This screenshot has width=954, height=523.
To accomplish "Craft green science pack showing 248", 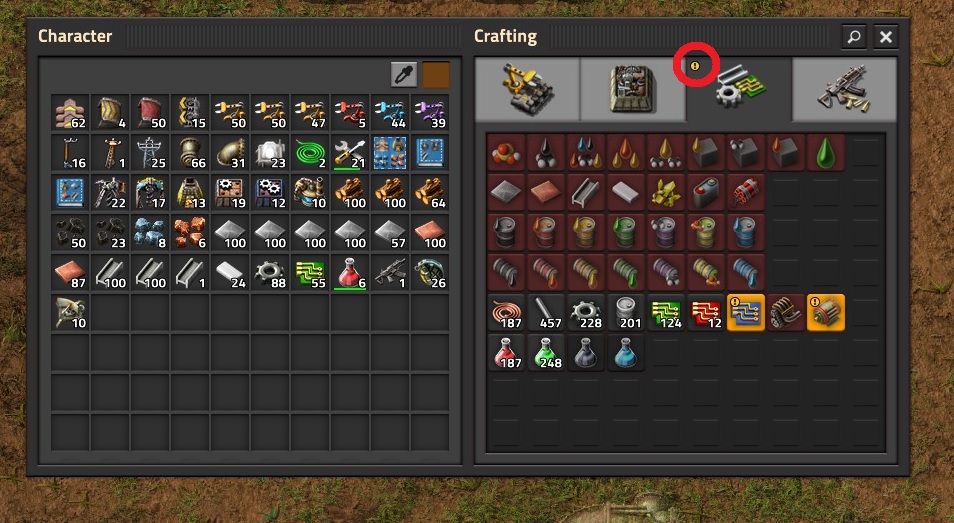I will (546, 353).
